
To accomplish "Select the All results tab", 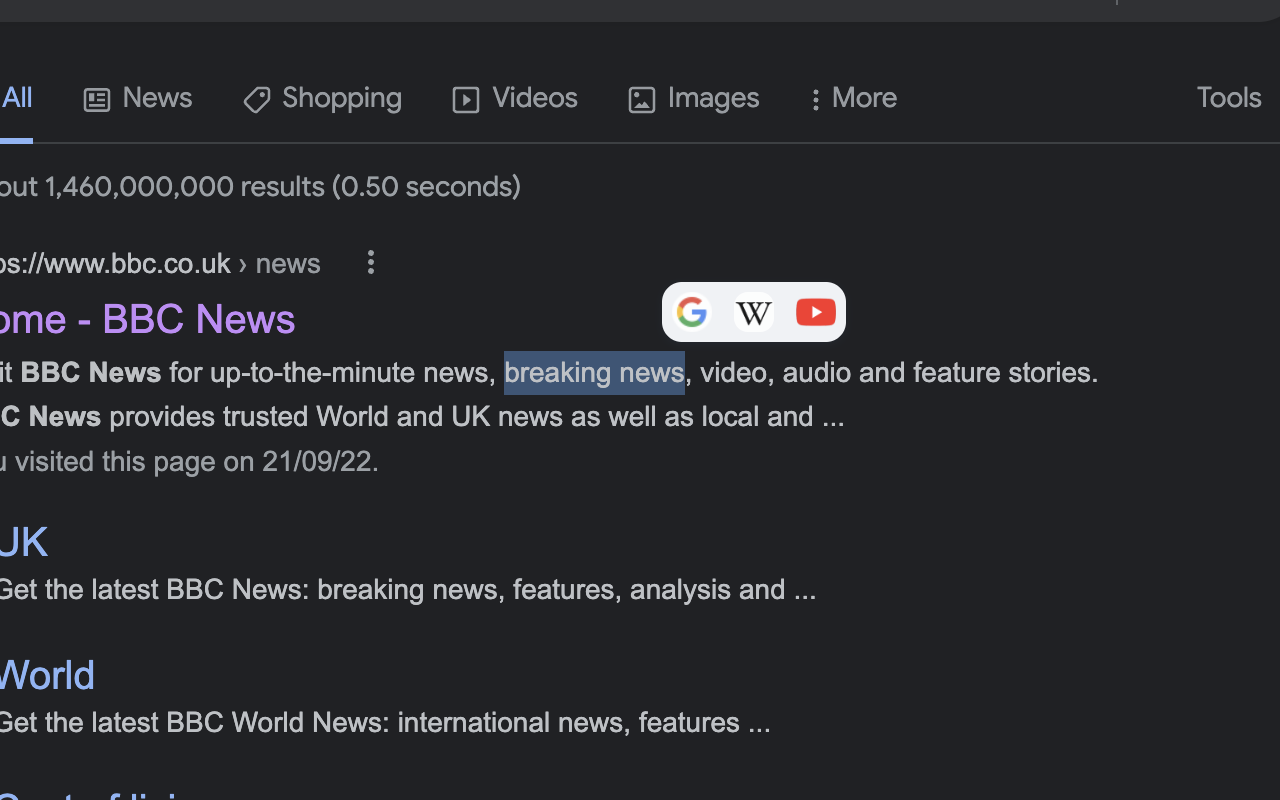I will click(16, 98).
